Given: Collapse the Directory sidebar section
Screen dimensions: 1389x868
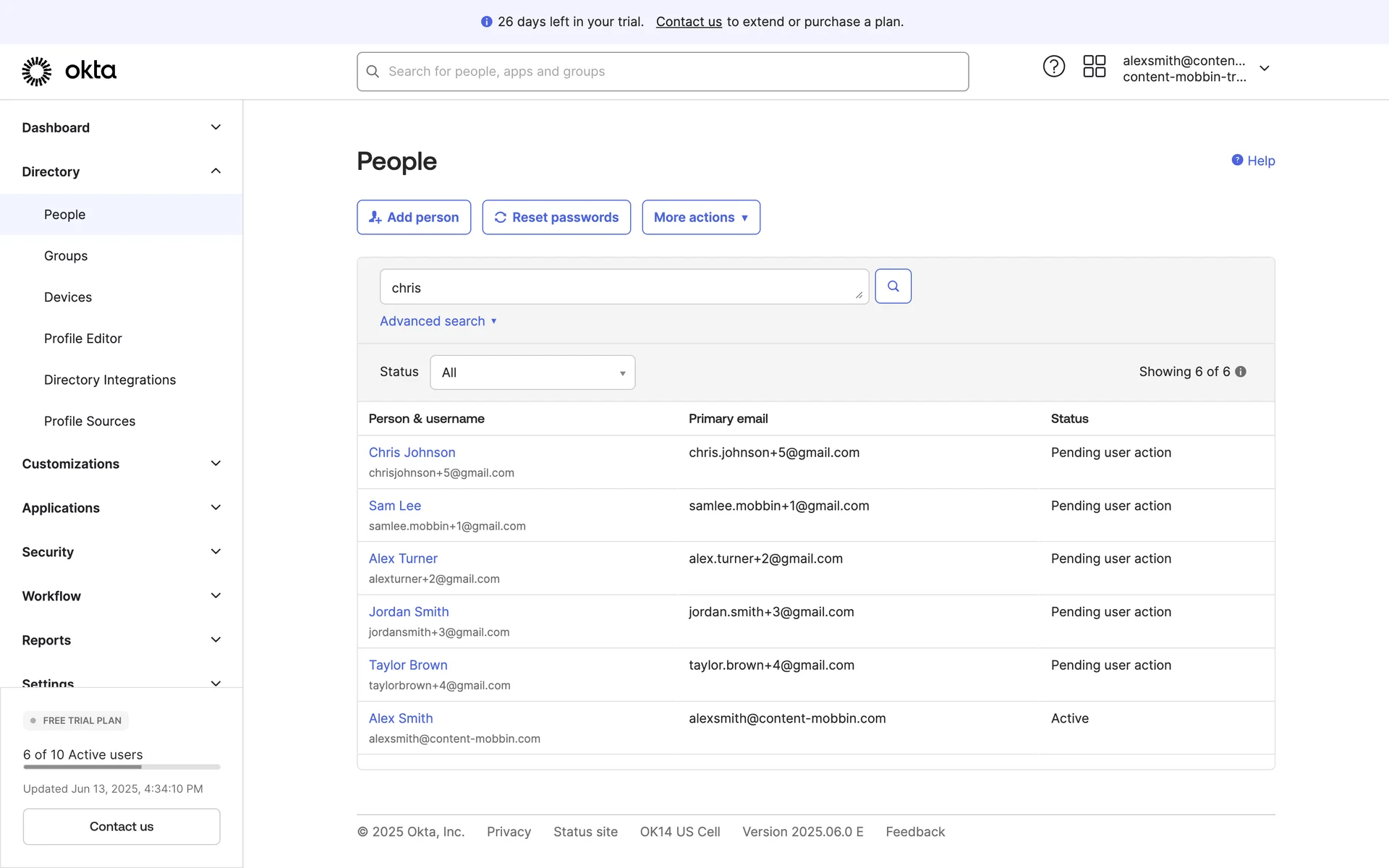Looking at the screenshot, I should (216, 171).
